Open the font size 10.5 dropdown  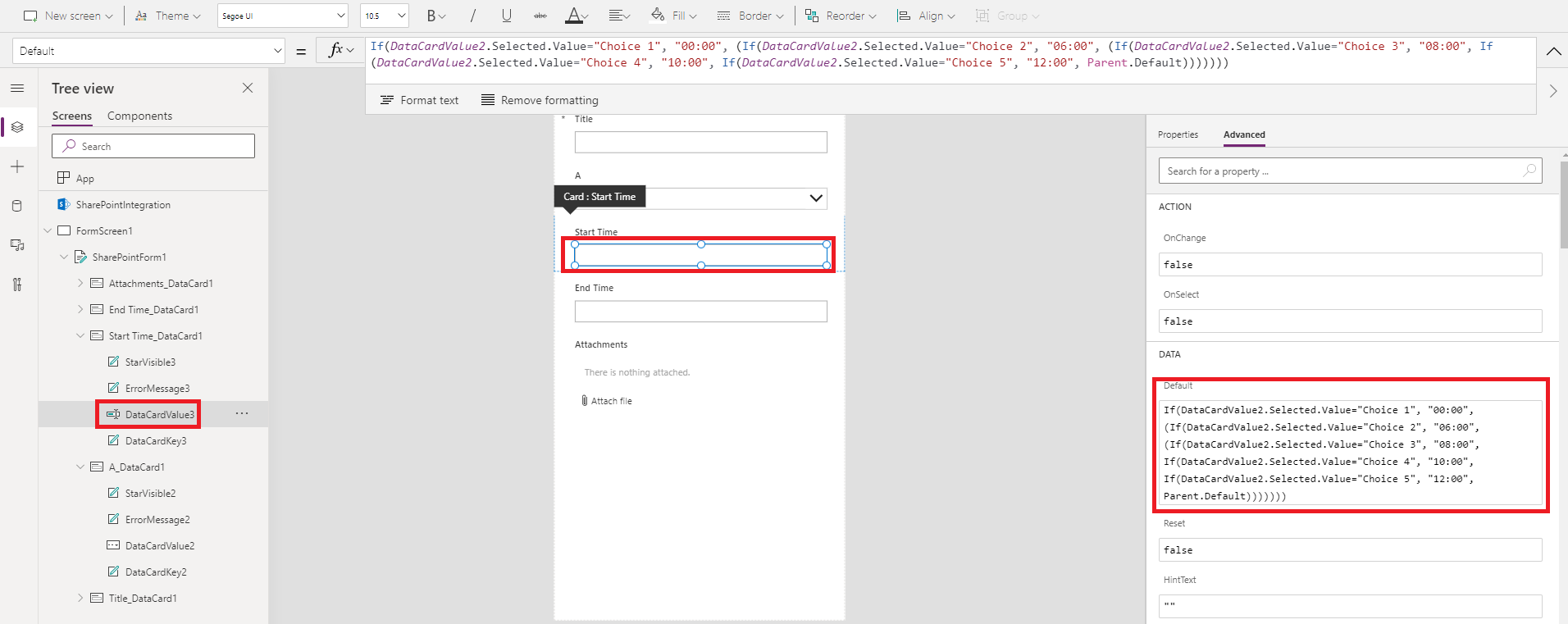(384, 16)
